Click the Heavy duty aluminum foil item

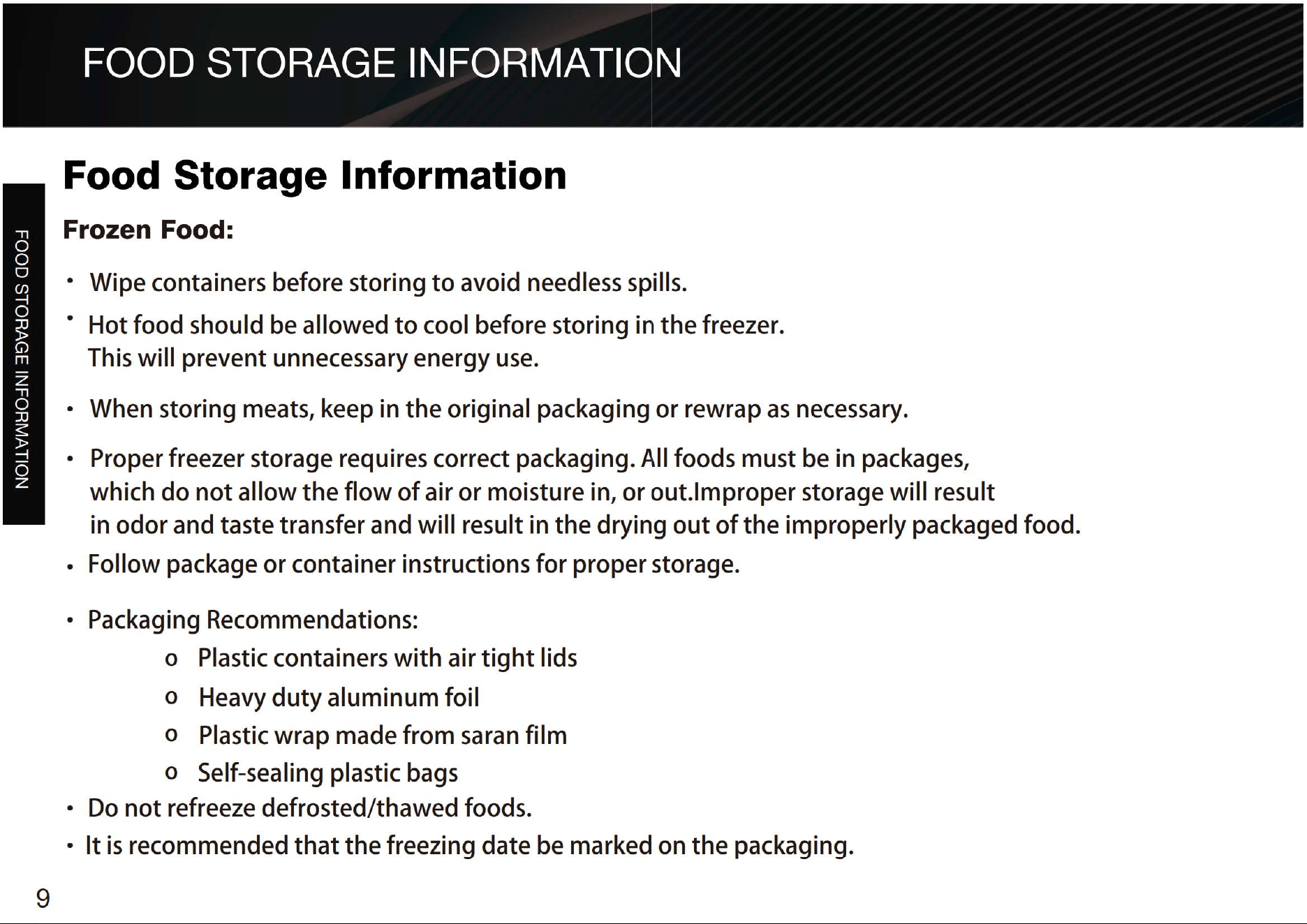coord(339,698)
